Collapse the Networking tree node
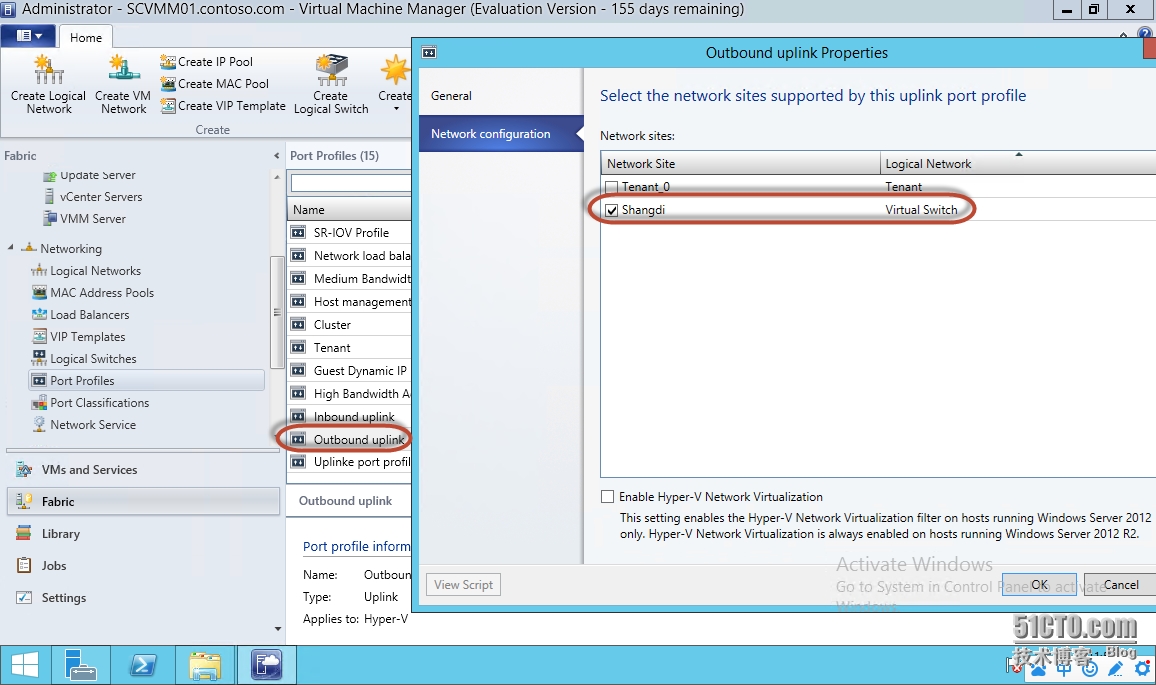The width and height of the screenshot is (1156, 685). coord(10,248)
